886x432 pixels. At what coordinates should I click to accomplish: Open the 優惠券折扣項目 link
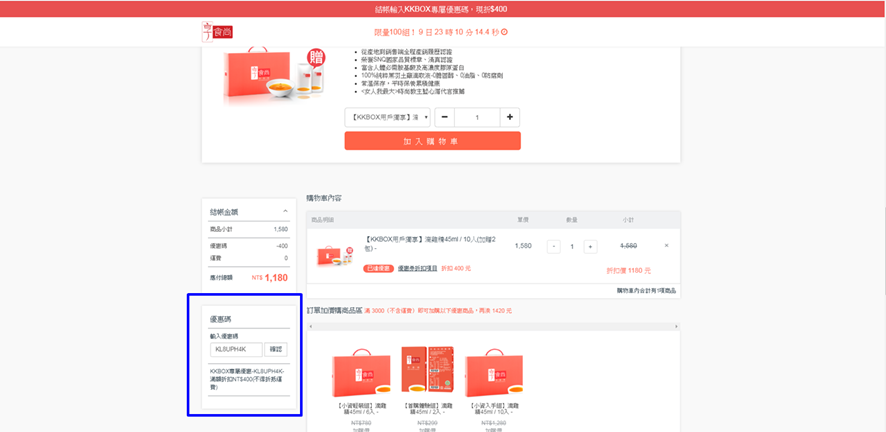pos(417,268)
